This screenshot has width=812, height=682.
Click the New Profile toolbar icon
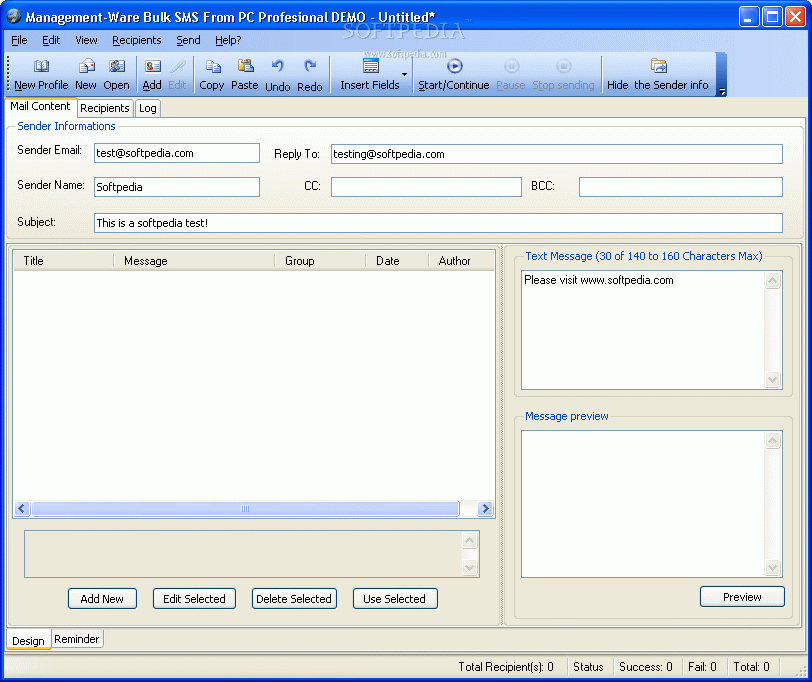41,66
